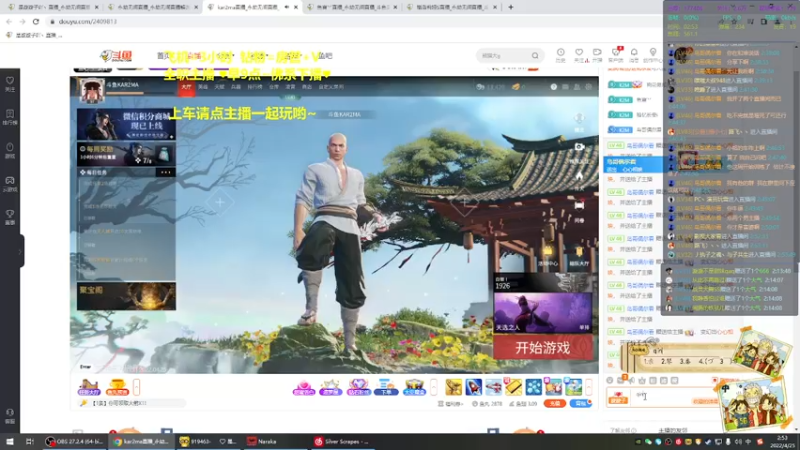
Task: Click the camera icon on the game's right side
Action: pyautogui.click(x=579, y=147)
